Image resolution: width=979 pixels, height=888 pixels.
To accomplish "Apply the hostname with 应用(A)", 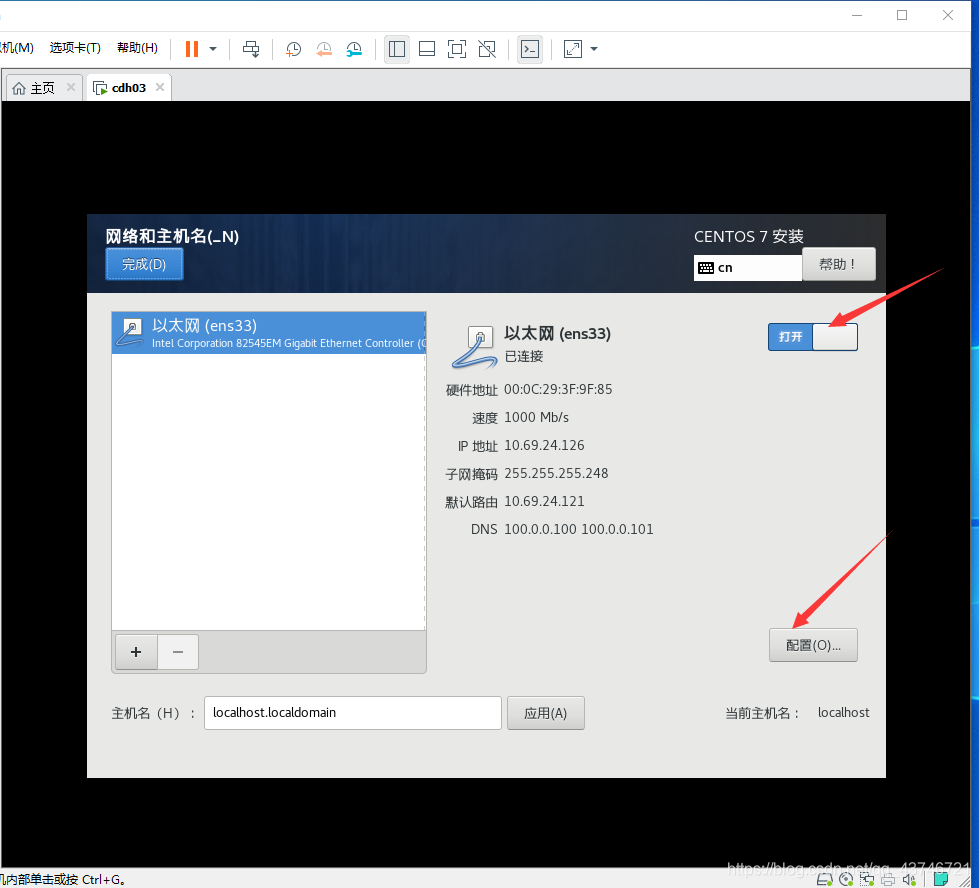I will (546, 713).
